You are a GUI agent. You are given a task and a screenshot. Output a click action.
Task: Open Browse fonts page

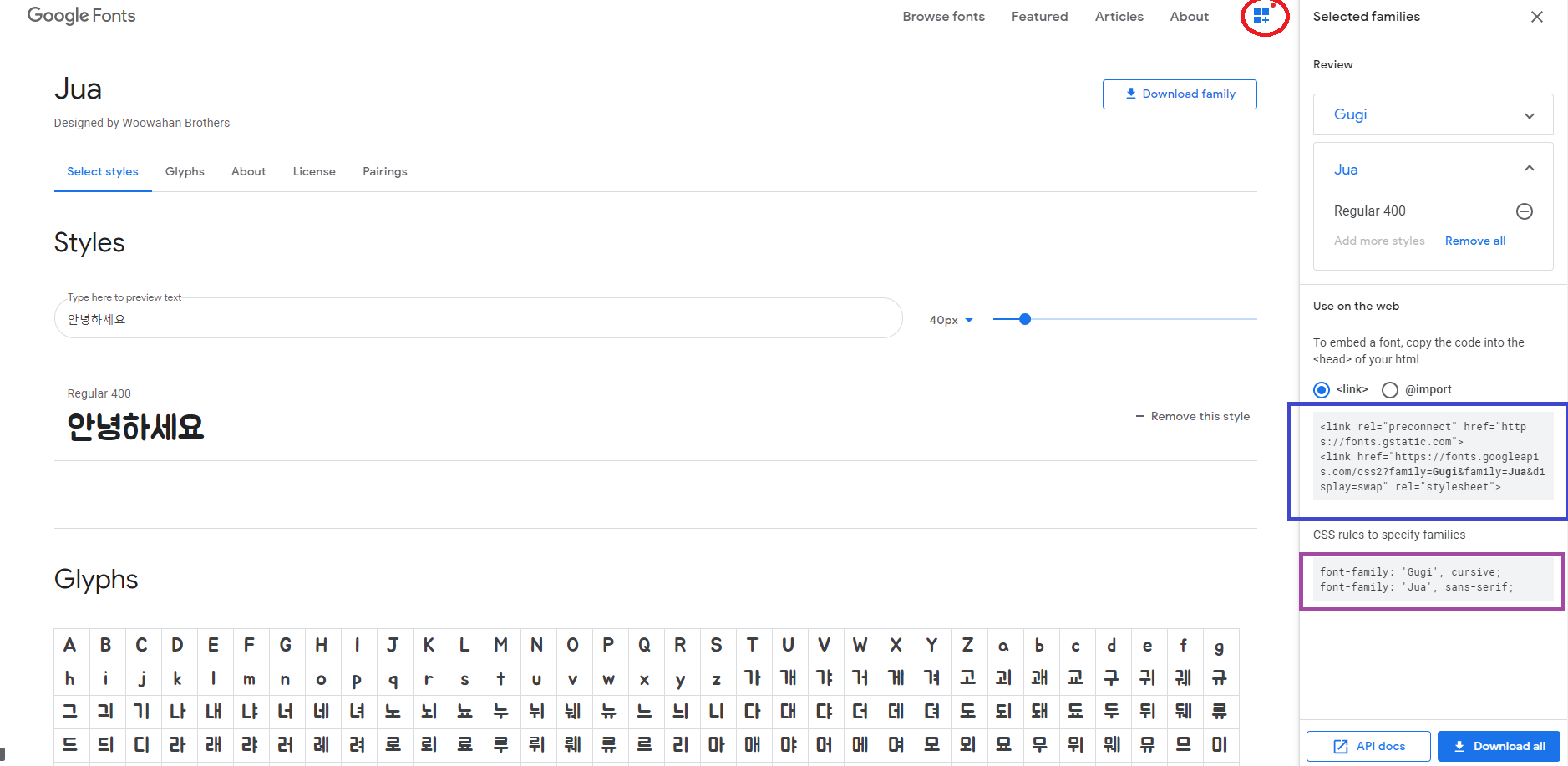click(943, 17)
